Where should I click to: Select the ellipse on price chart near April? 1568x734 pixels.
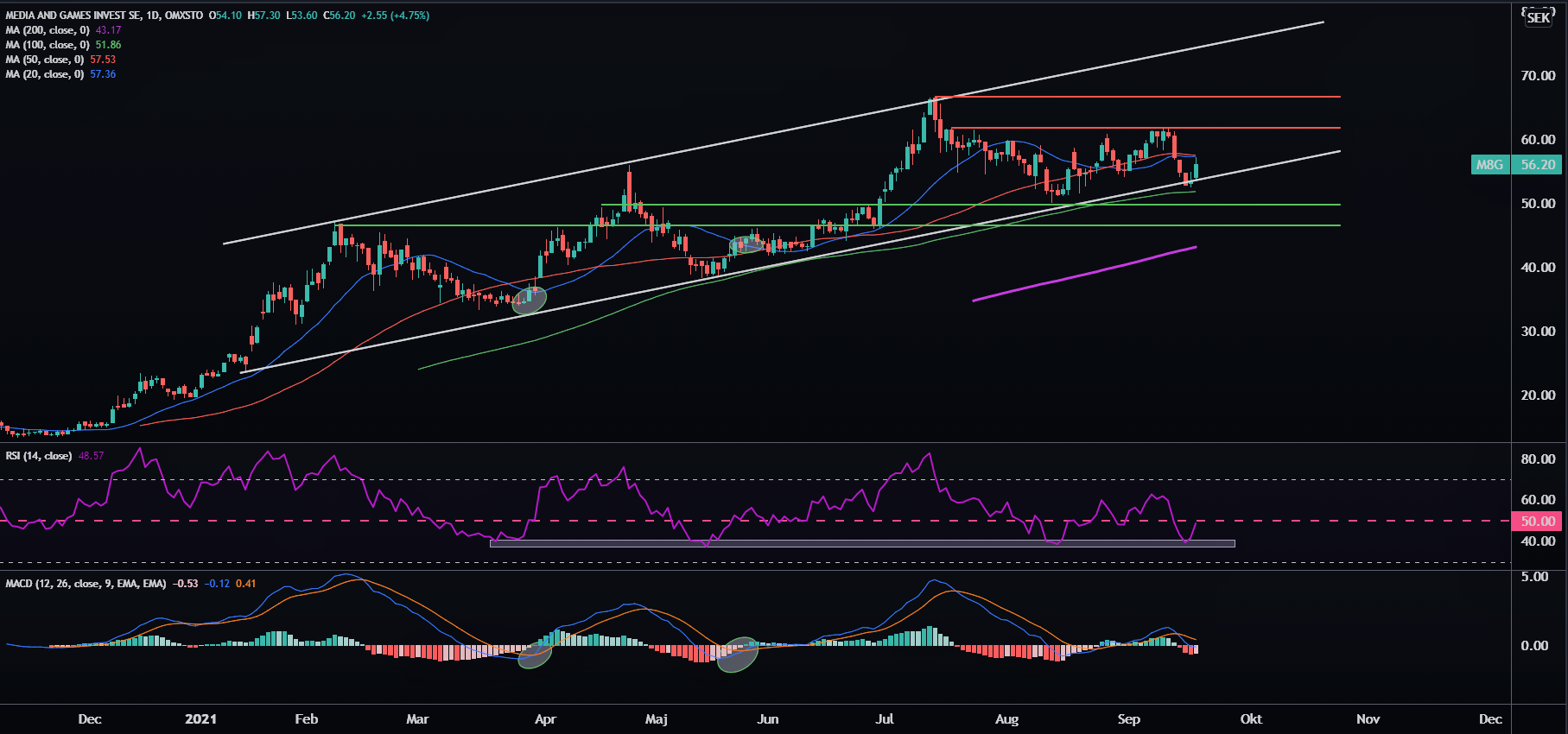[x=529, y=300]
